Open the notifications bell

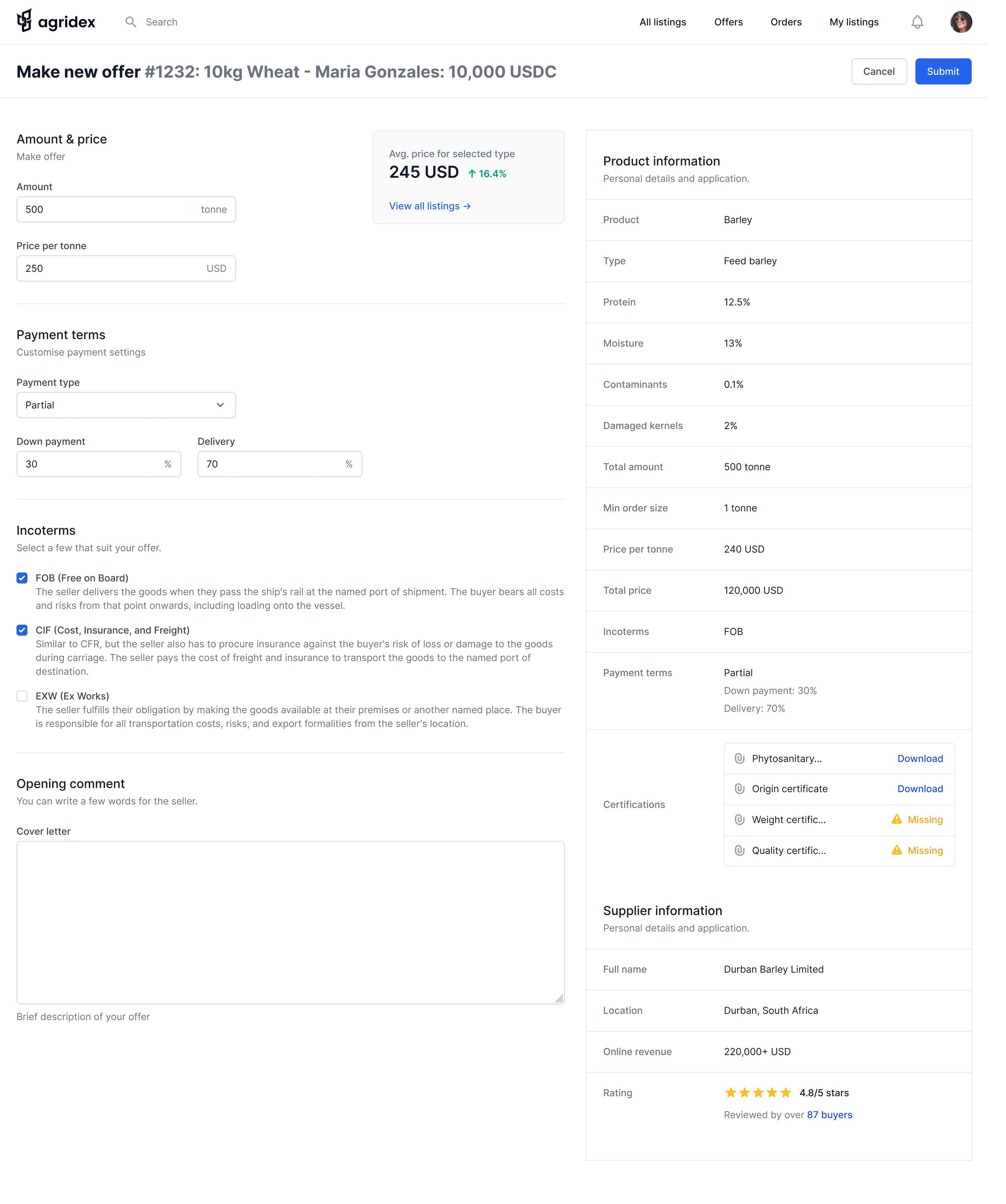click(917, 22)
